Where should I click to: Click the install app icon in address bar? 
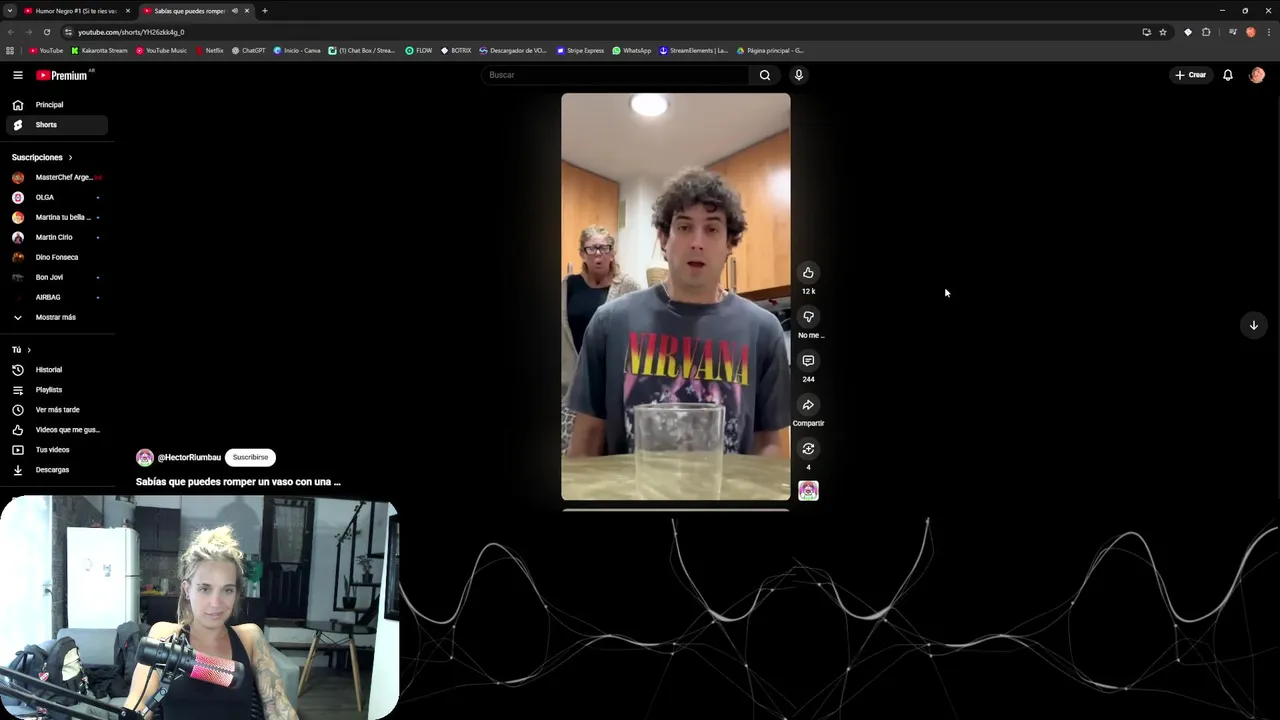point(1146,32)
